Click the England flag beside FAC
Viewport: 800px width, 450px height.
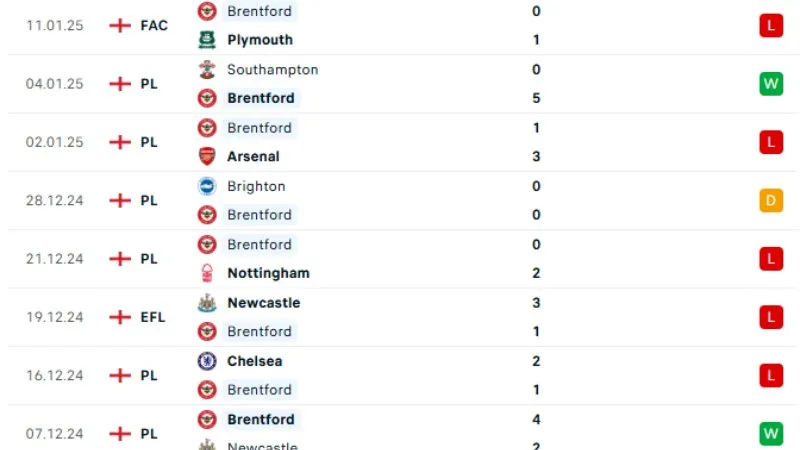pyautogui.click(x=120, y=25)
